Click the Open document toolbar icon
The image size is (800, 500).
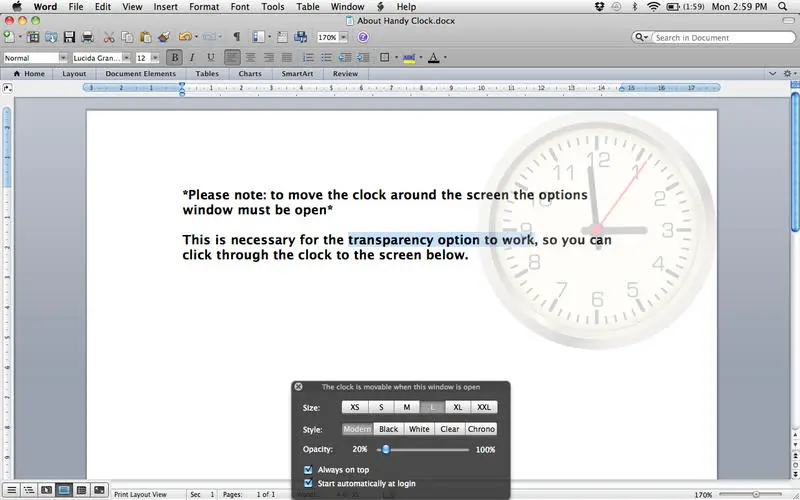(51, 37)
